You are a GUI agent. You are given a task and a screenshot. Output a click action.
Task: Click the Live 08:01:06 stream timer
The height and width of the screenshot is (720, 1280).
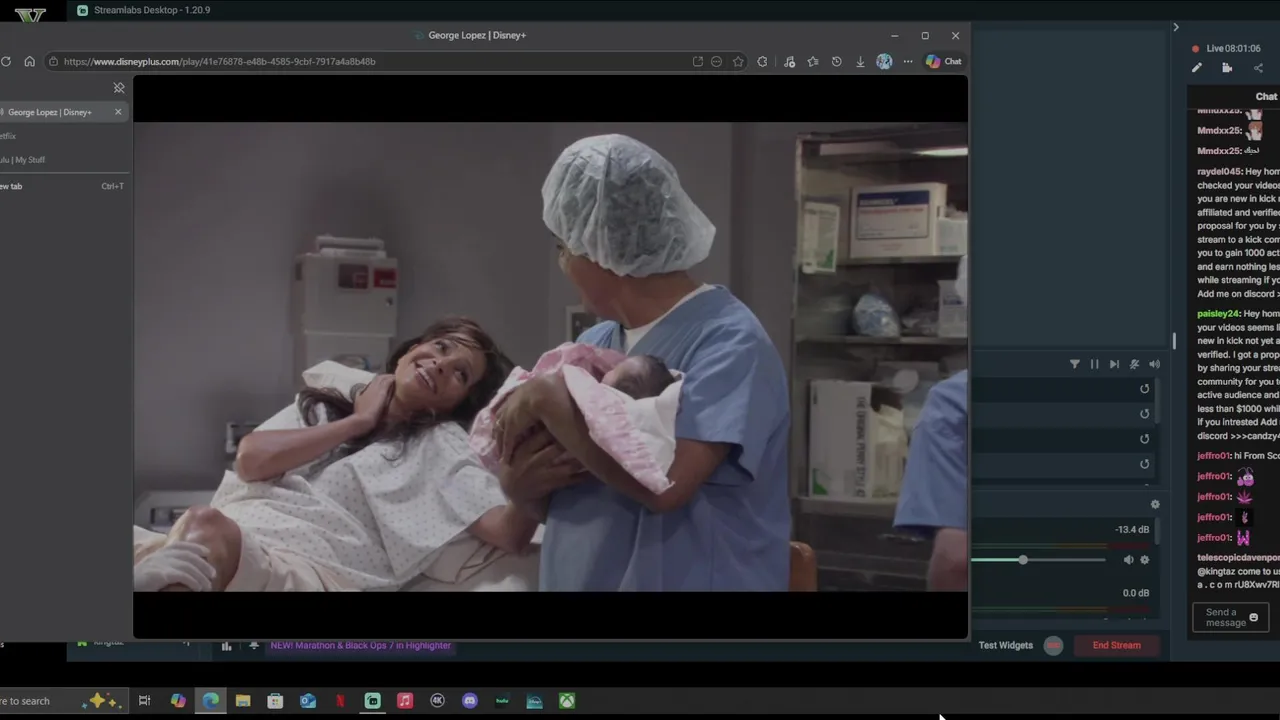(x=1233, y=48)
